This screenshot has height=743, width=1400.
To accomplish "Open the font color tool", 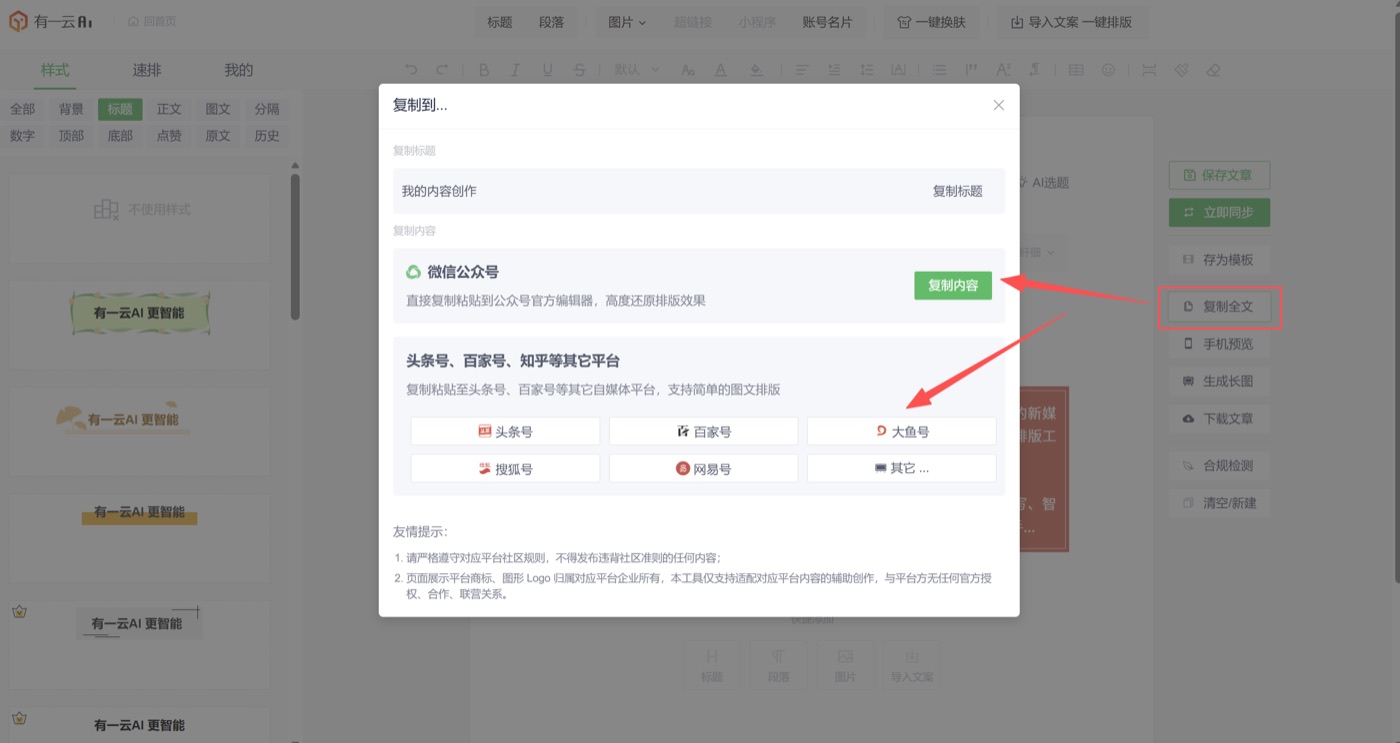I will pyautogui.click(x=720, y=70).
